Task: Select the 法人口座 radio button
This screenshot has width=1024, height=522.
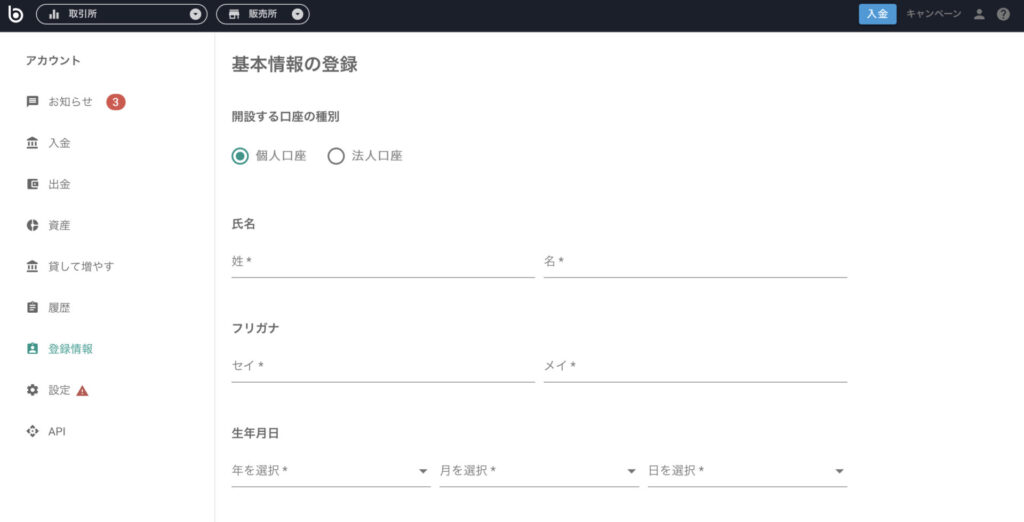Action: [x=336, y=156]
